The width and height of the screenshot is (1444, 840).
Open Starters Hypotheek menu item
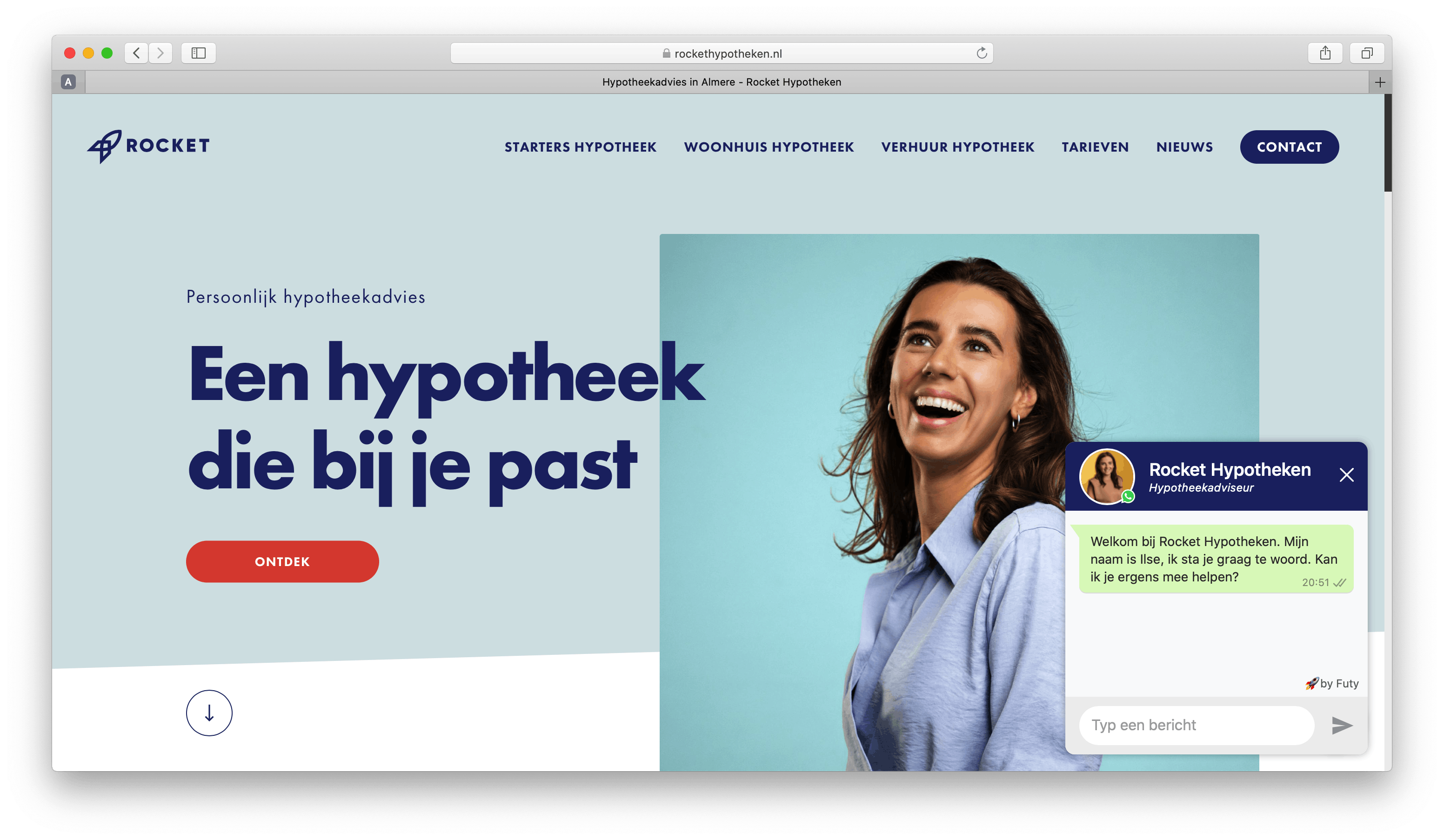pos(581,147)
